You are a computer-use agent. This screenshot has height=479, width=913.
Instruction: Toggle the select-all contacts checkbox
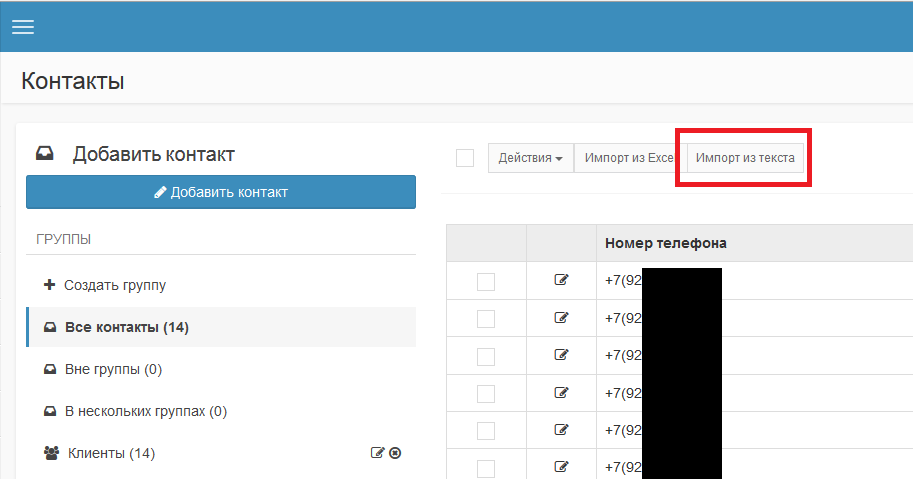click(464, 158)
